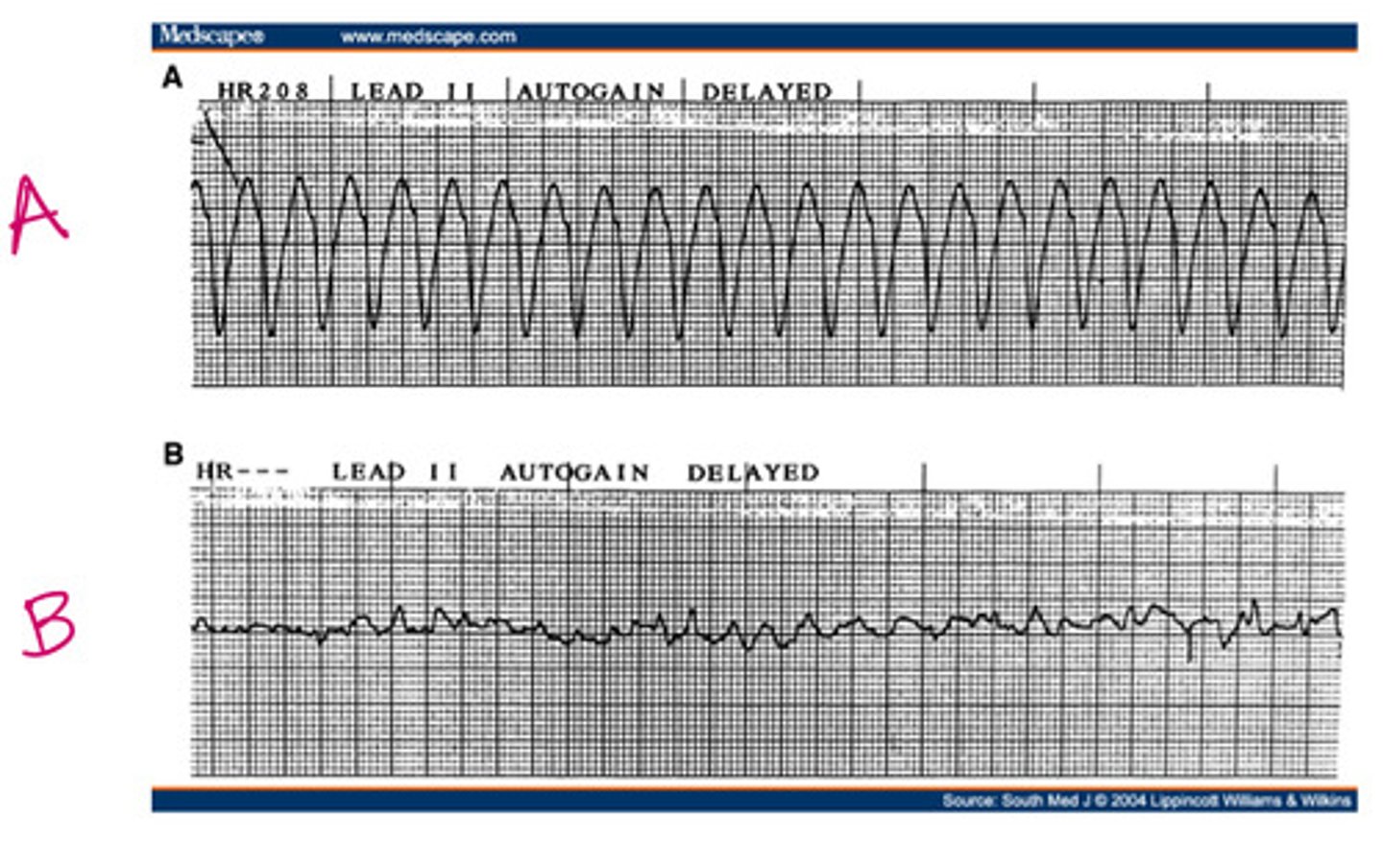Click the 'HR---' text on strip B

coord(242,472)
